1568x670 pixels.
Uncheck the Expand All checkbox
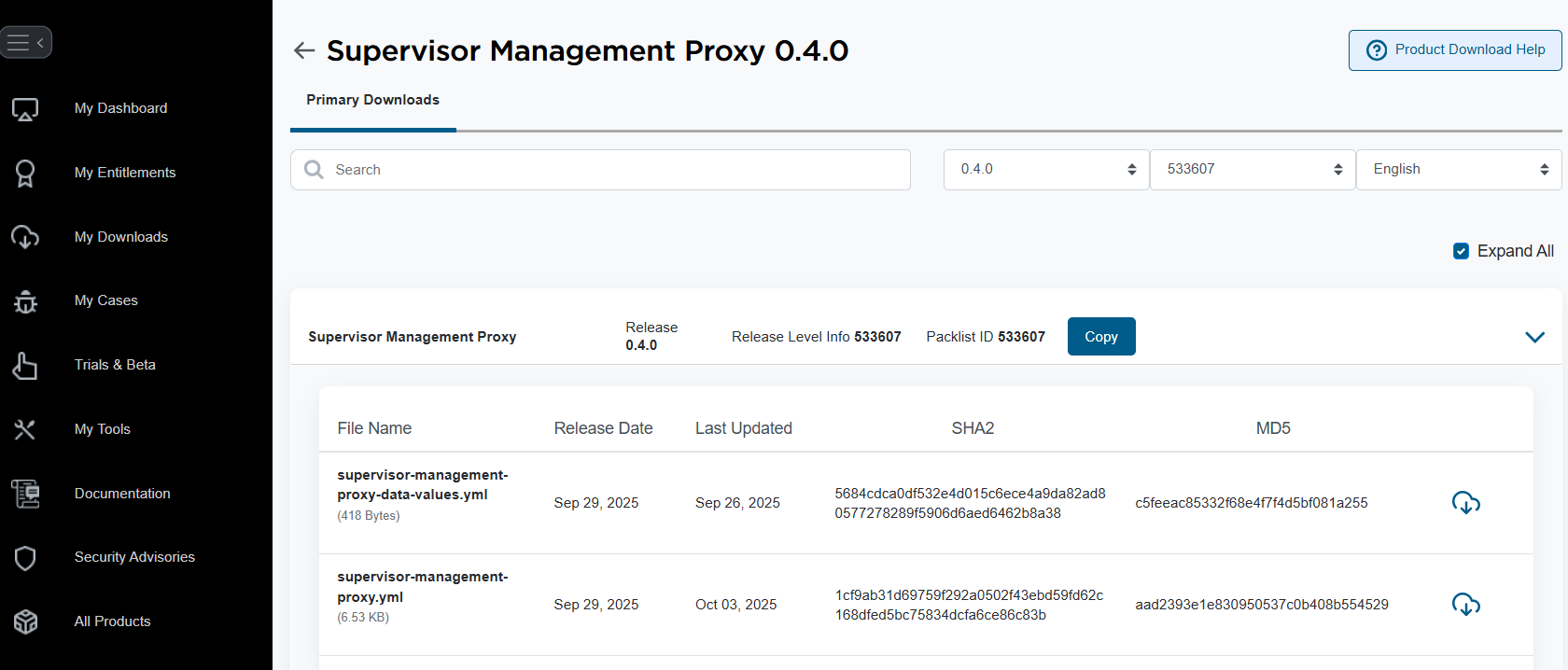click(1462, 251)
